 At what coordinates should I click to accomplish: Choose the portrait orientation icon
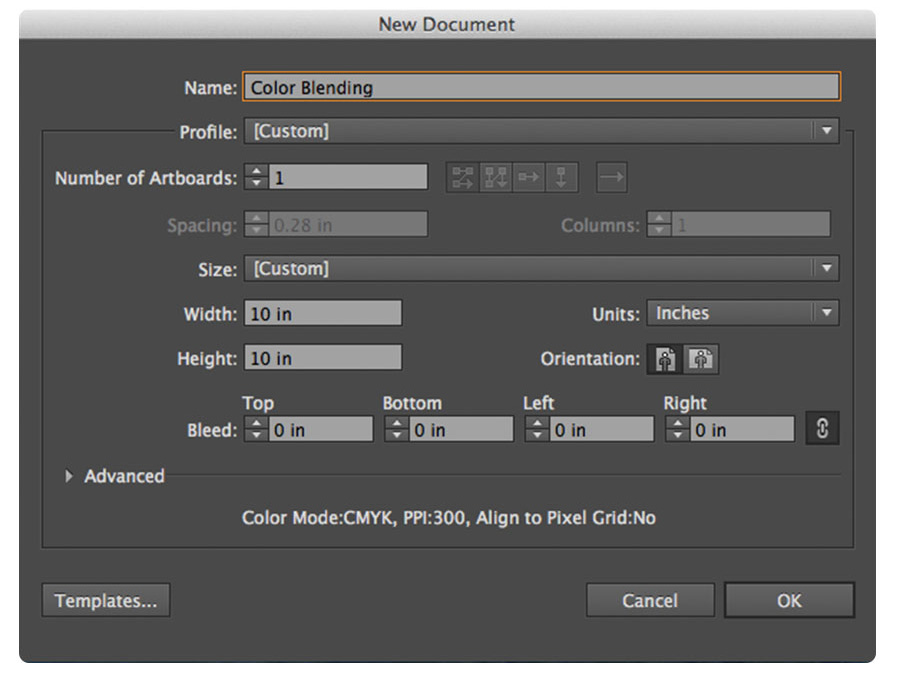pos(665,360)
